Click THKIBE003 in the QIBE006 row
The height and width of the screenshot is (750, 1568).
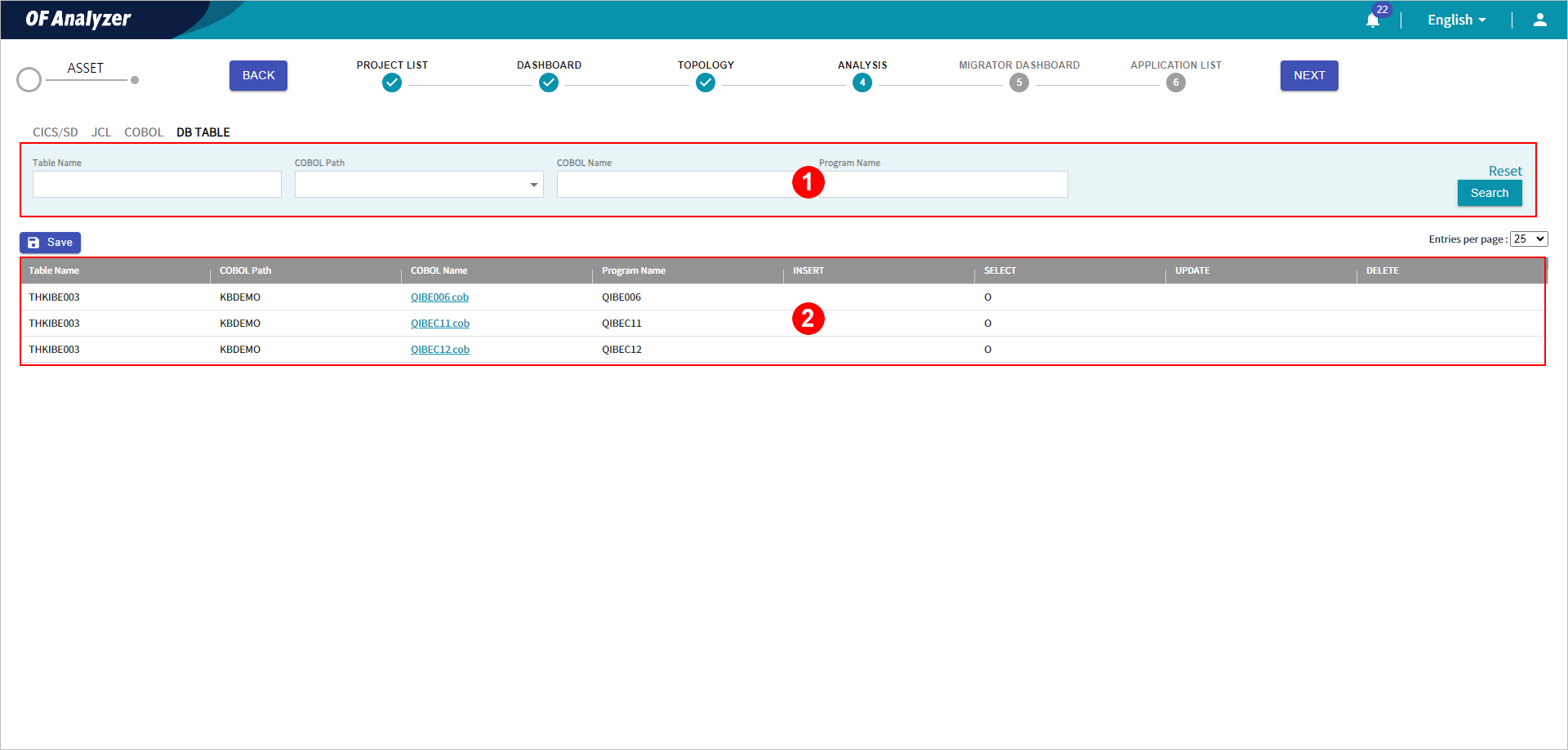tap(54, 297)
